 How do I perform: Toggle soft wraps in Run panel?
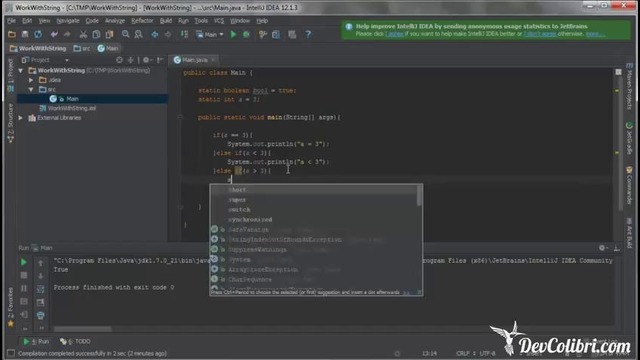pyautogui.click(x=40, y=289)
